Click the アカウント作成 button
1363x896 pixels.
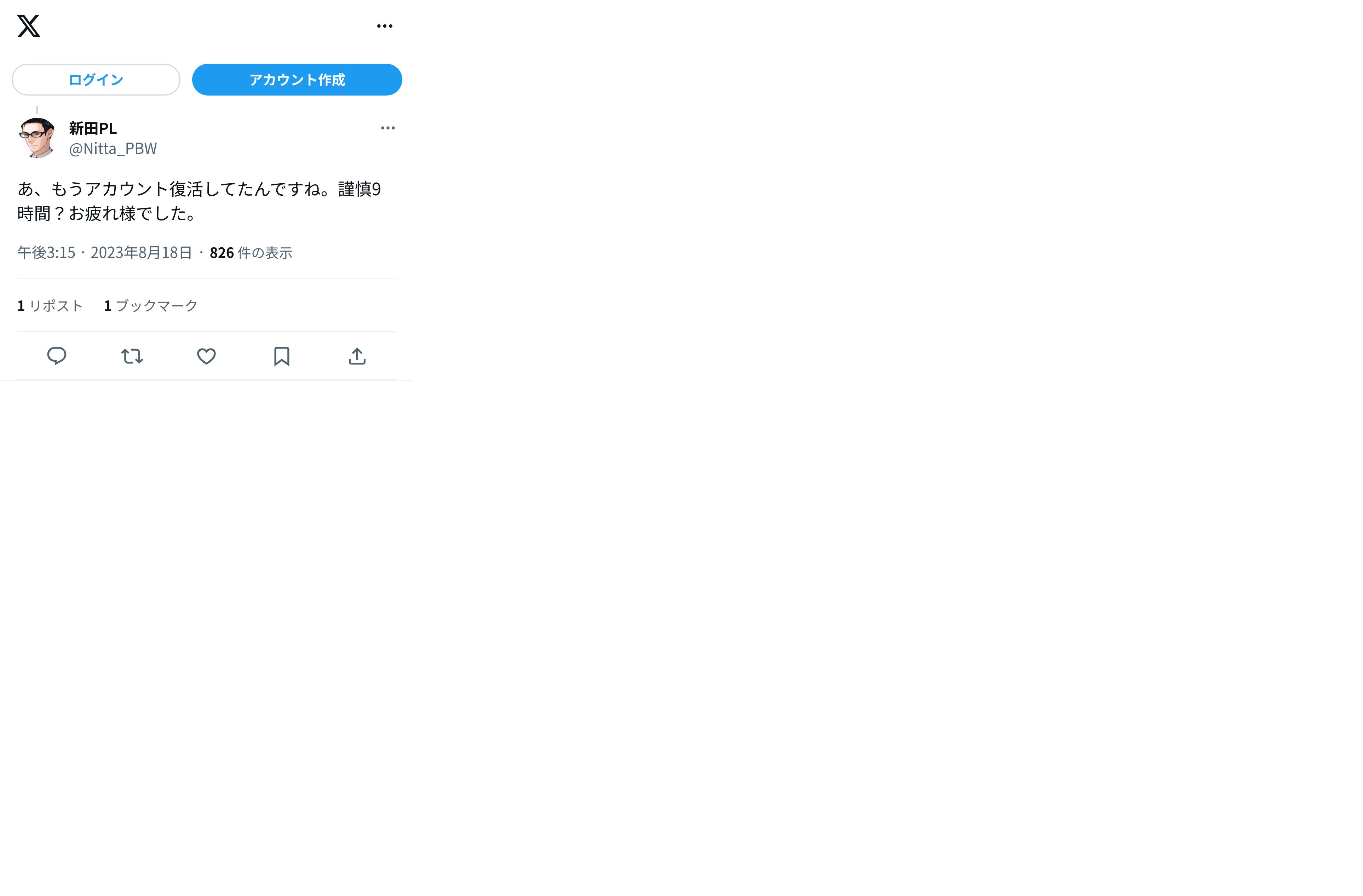297,80
